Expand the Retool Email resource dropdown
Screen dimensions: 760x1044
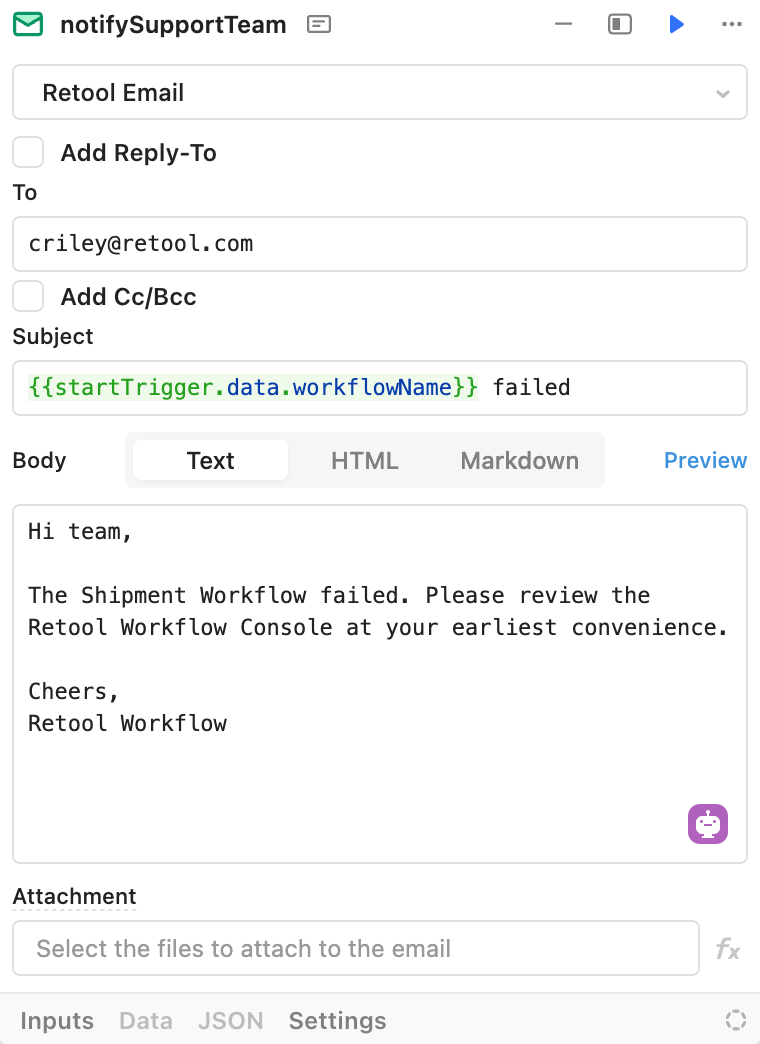(x=380, y=93)
